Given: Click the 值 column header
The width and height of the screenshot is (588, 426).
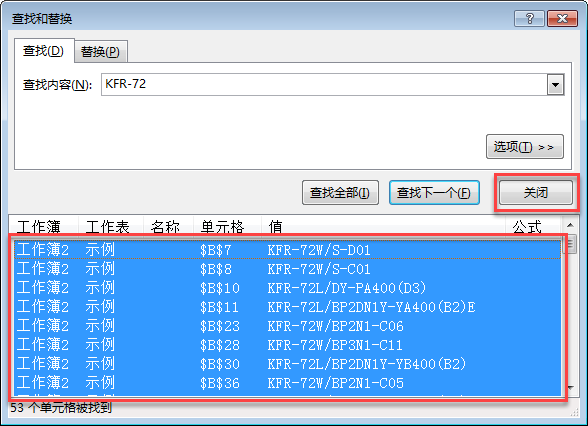Looking at the screenshot, I should [x=383, y=226].
